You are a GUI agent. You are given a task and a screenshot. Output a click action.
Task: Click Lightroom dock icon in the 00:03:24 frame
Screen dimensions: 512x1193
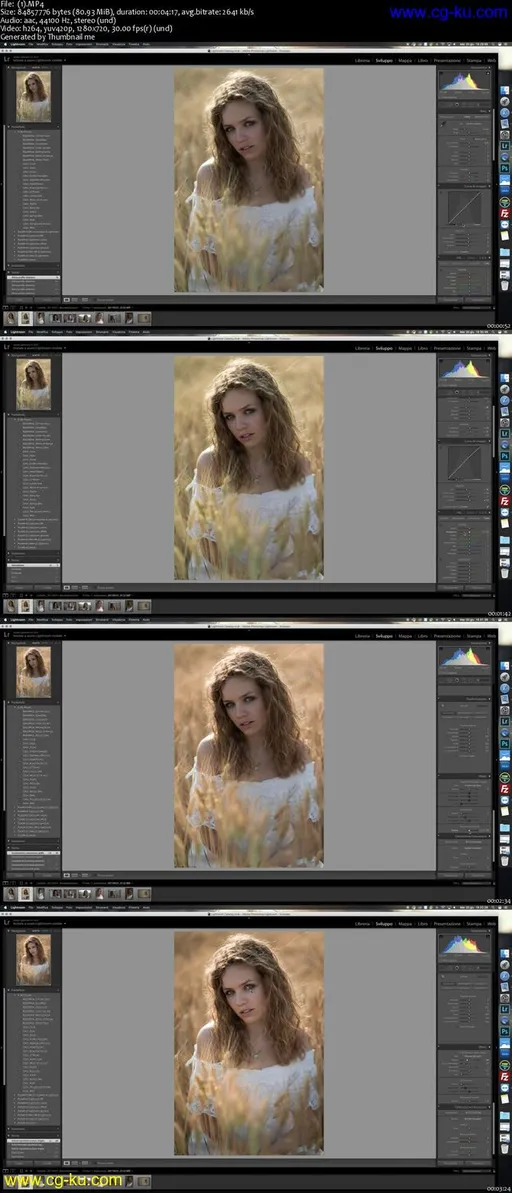pos(504,1009)
